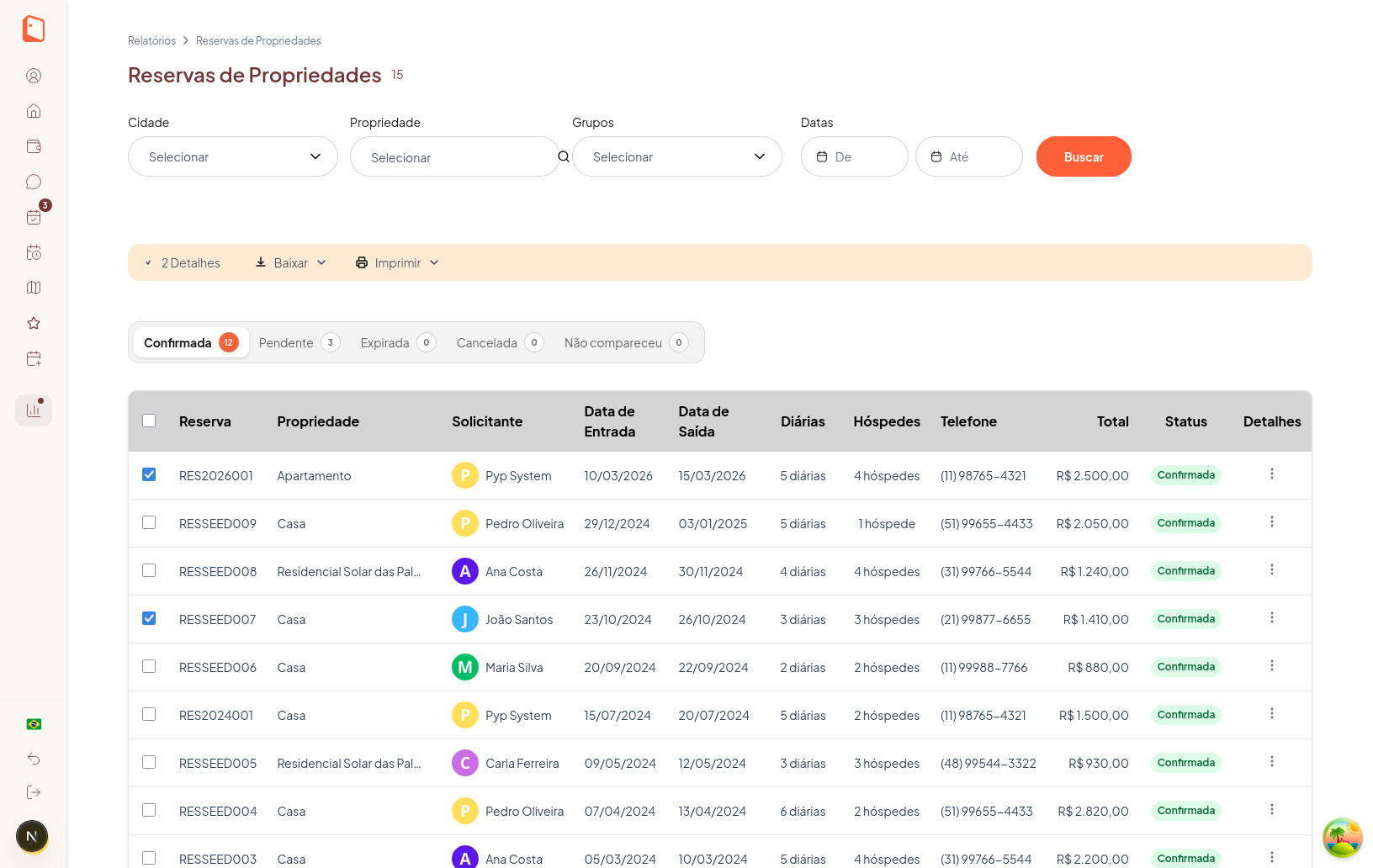Open details menu for RES2026001
1373x868 pixels.
click(x=1272, y=474)
